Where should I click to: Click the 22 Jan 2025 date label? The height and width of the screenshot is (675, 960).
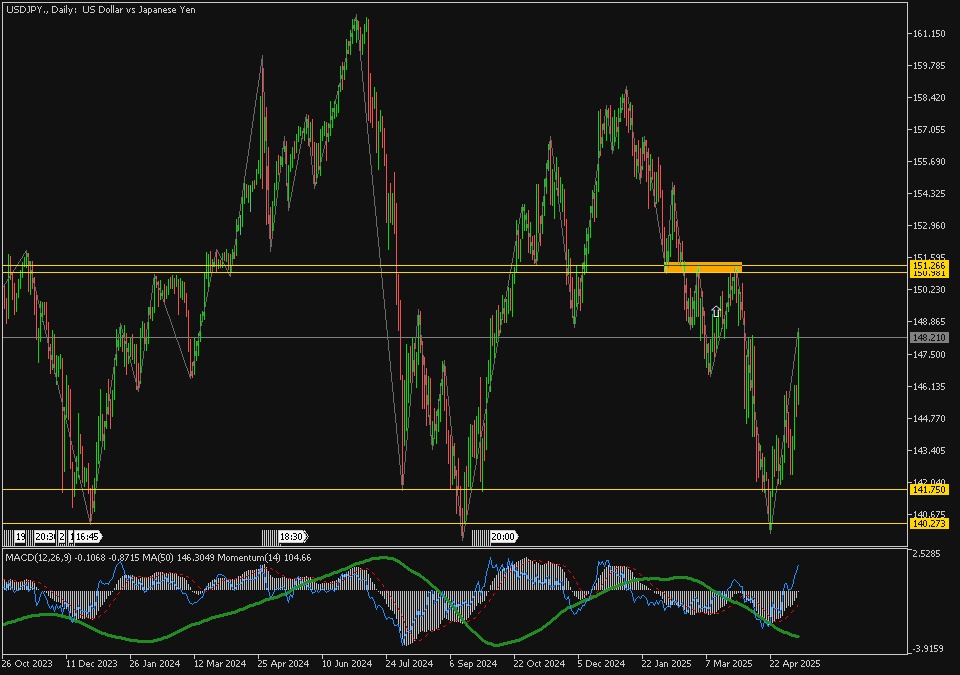pyautogui.click(x=666, y=663)
